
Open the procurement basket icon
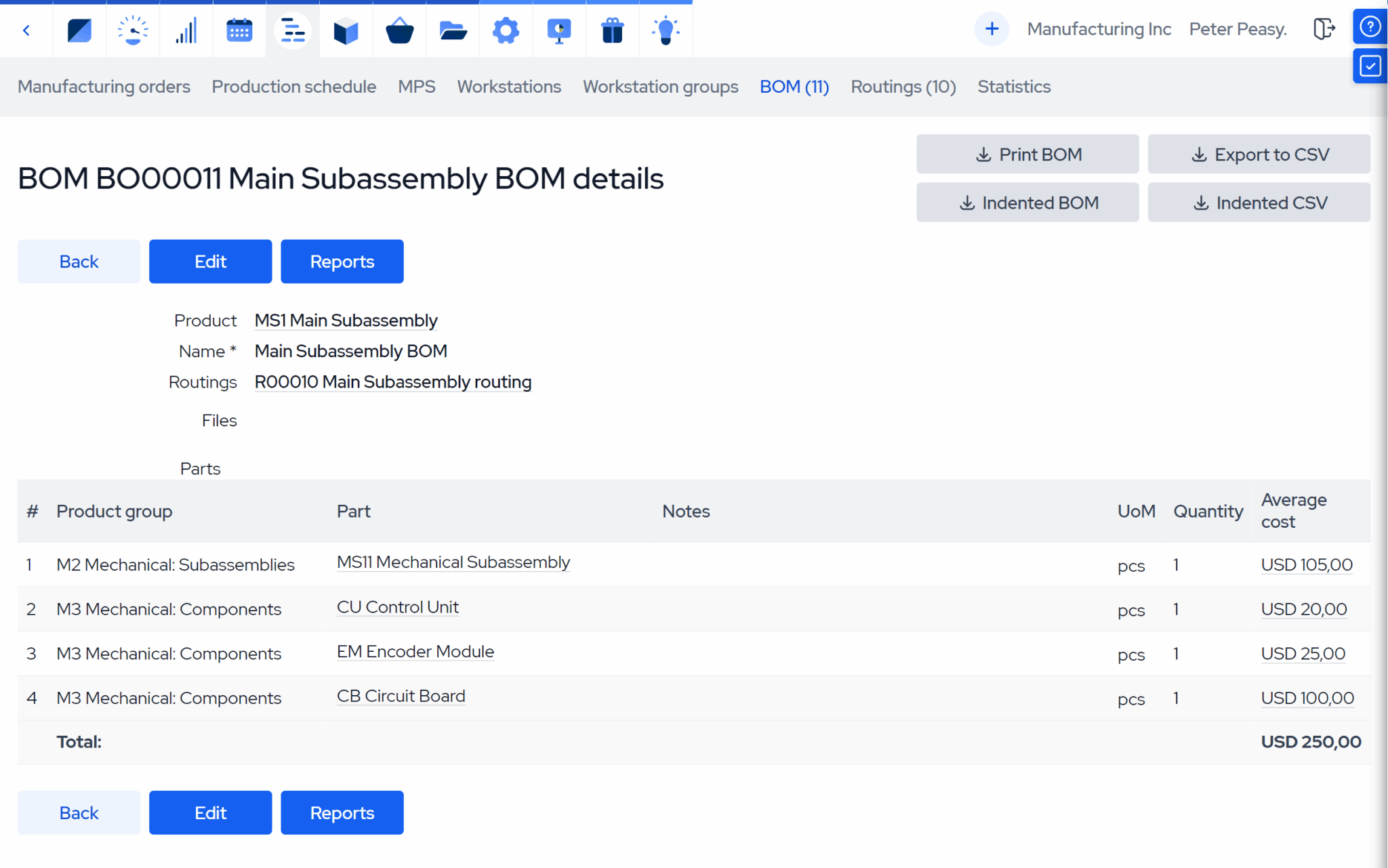pos(399,30)
